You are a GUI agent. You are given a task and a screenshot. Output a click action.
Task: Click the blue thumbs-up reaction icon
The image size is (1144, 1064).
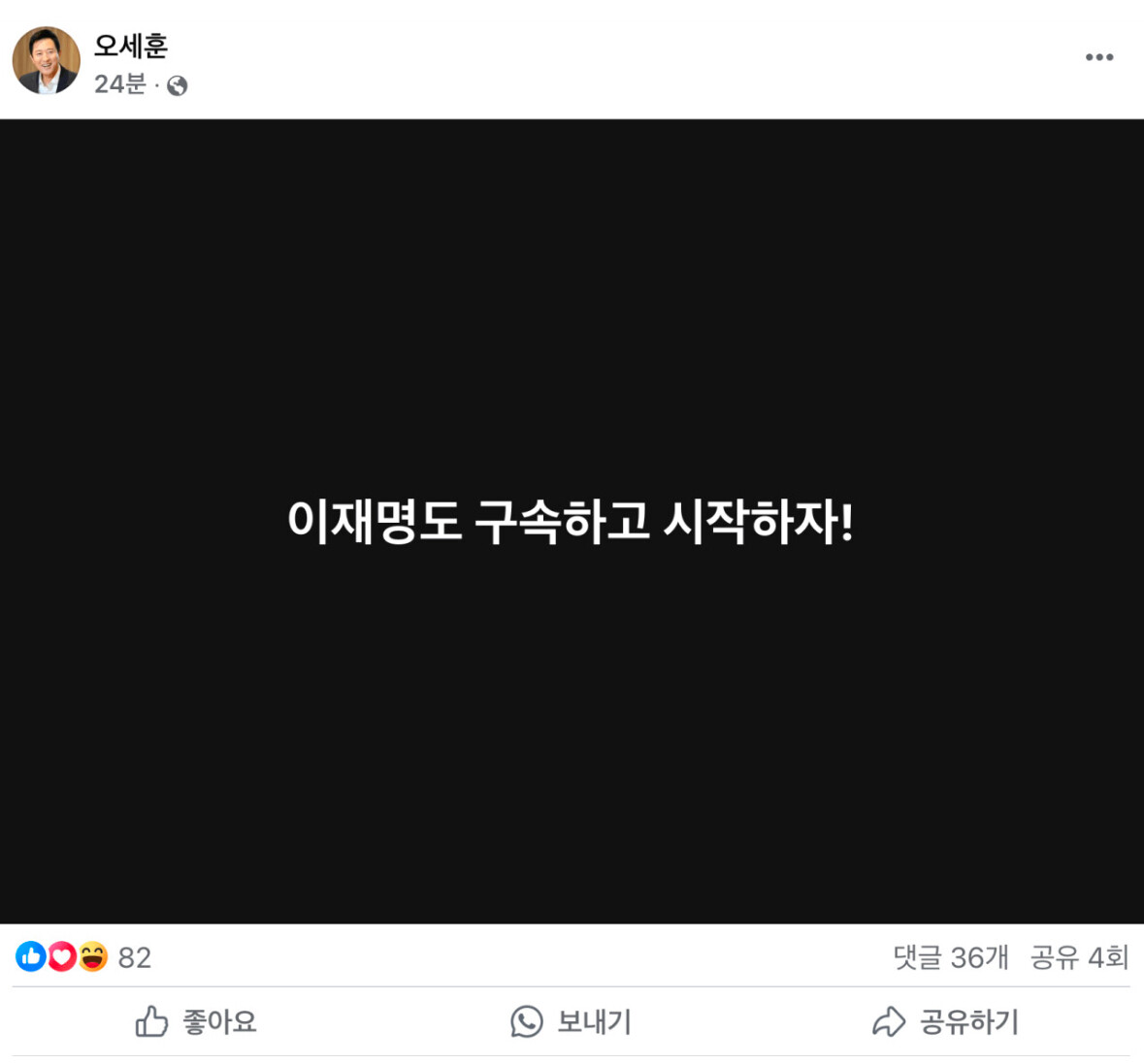click(x=31, y=956)
